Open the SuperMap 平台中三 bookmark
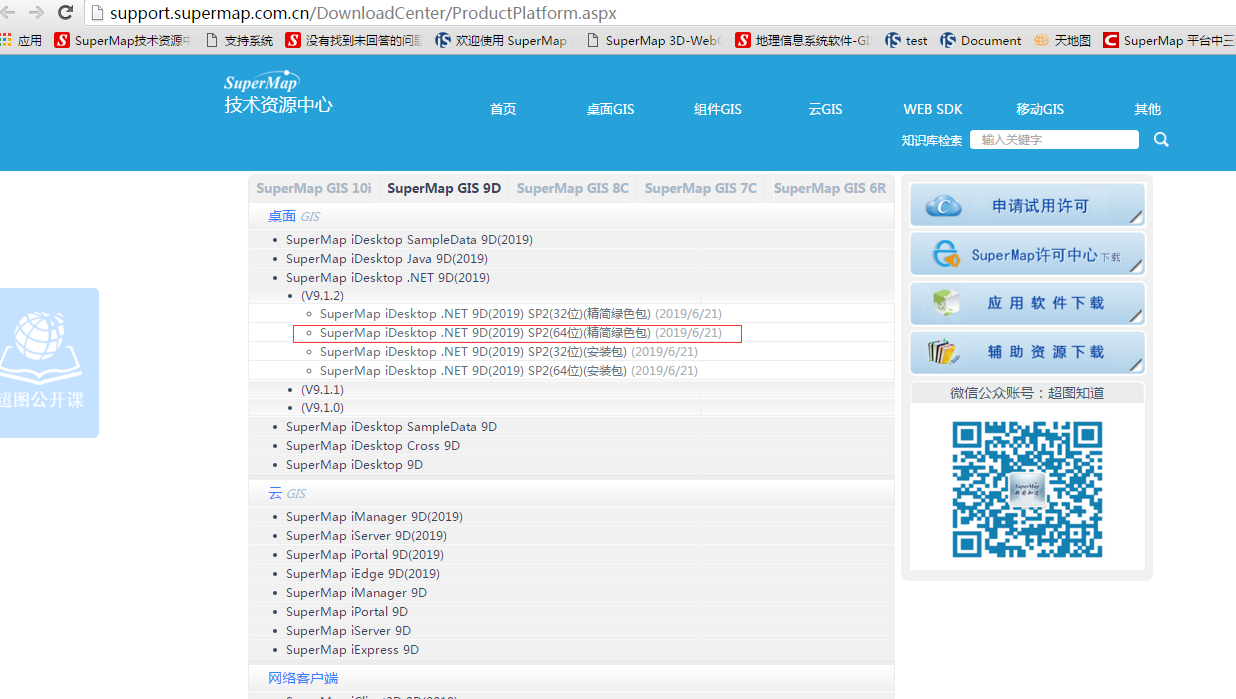The height and width of the screenshot is (699, 1236). (1169, 41)
